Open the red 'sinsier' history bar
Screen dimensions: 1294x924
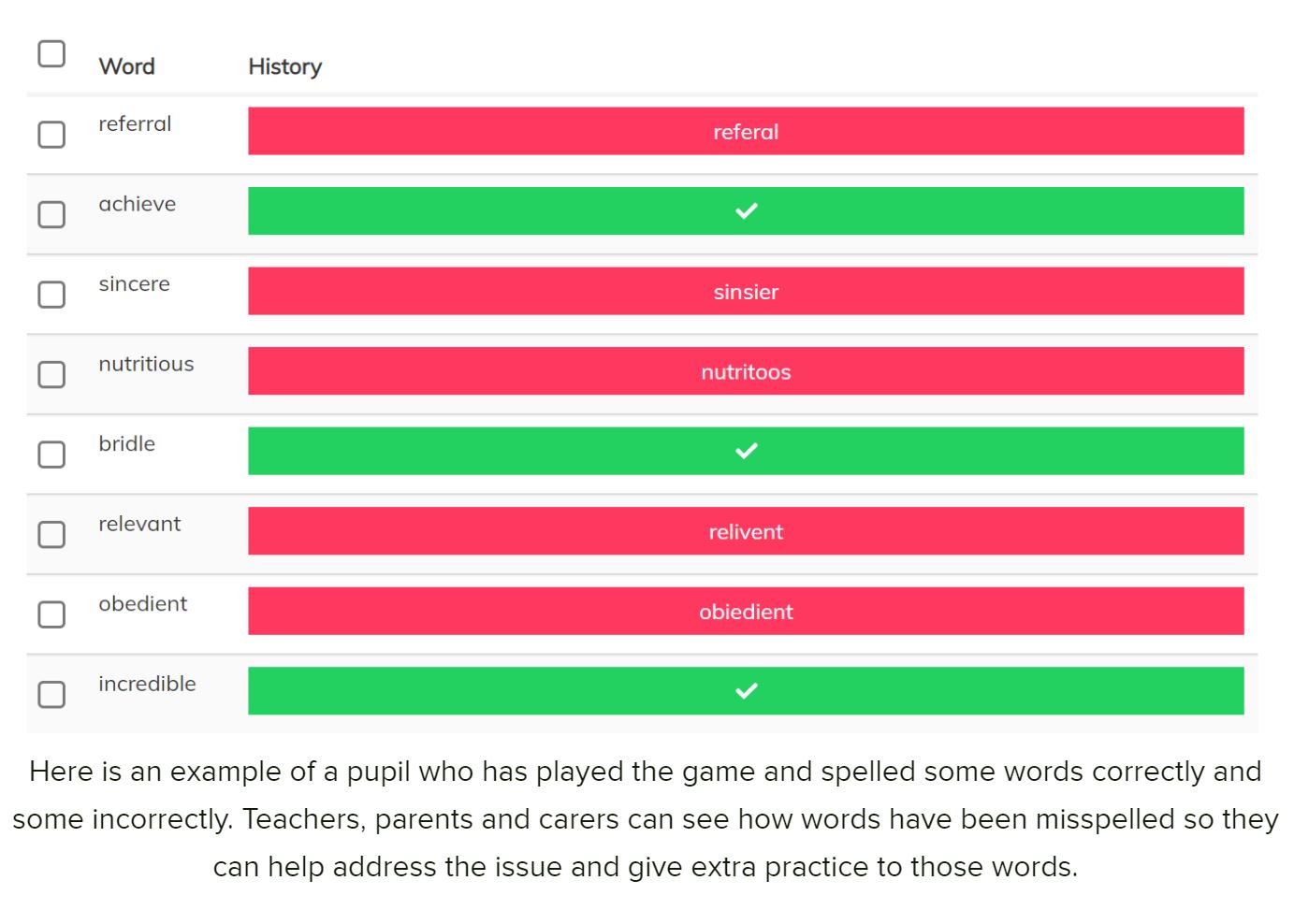tap(746, 292)
